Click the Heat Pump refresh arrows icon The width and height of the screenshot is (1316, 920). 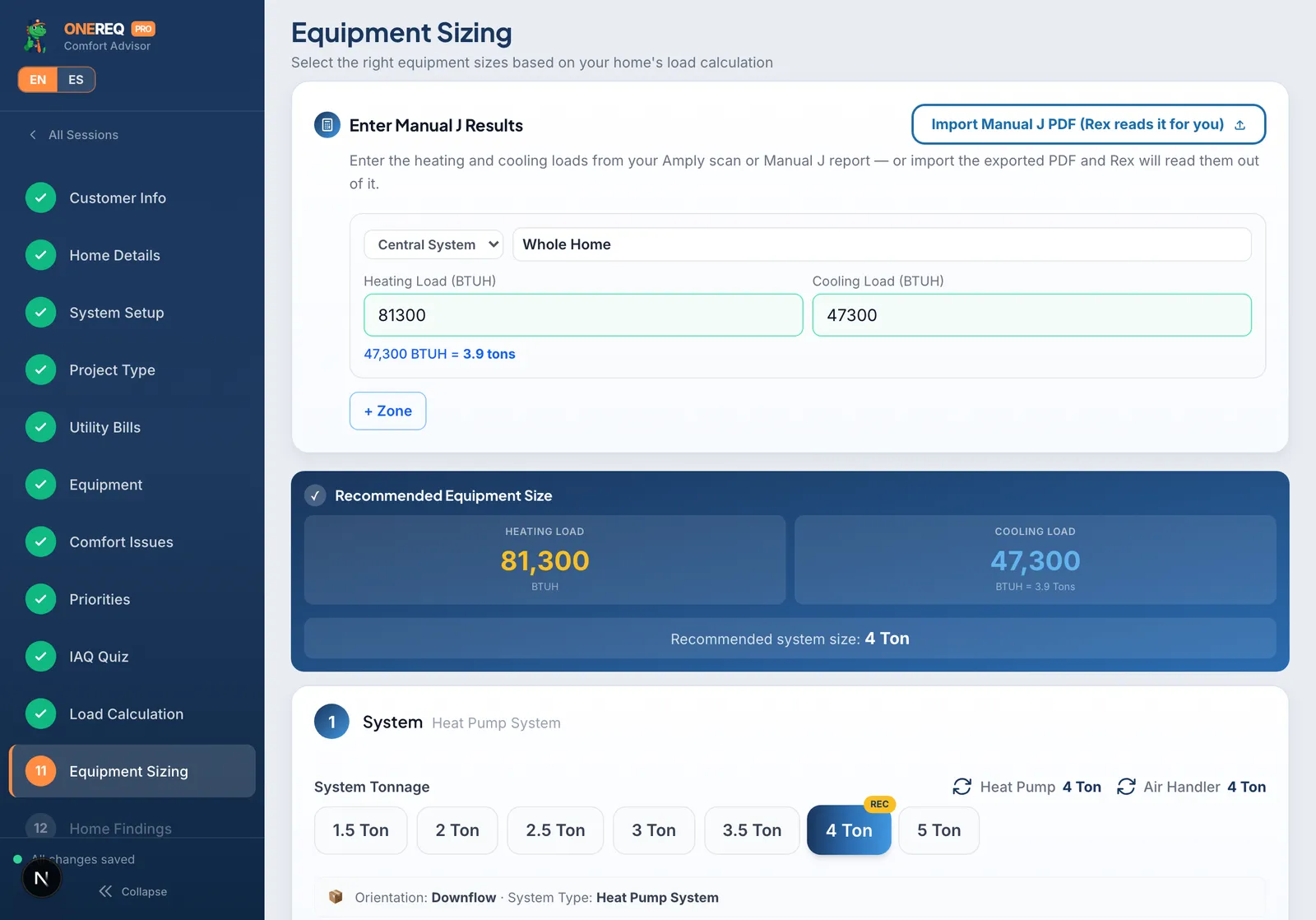click(x=962, y=787)
